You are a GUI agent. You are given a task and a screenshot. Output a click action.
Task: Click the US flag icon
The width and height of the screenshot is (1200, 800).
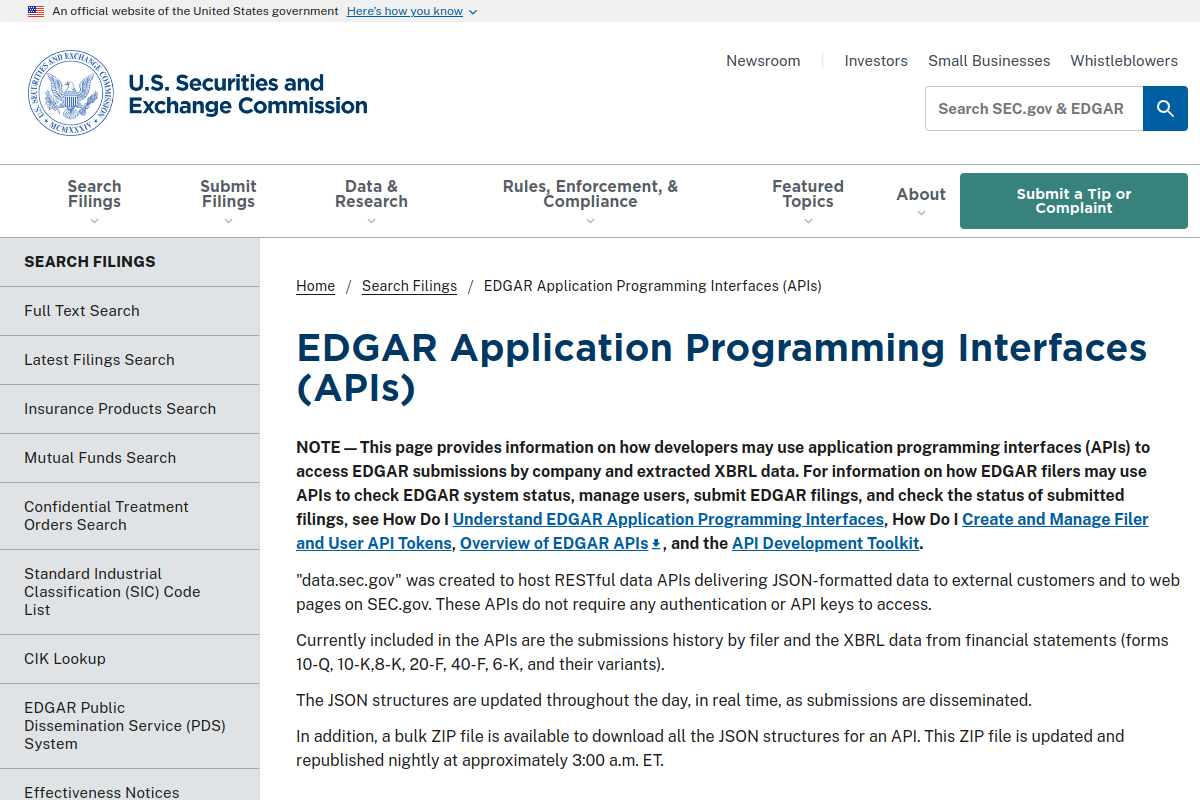coord(36,11)
